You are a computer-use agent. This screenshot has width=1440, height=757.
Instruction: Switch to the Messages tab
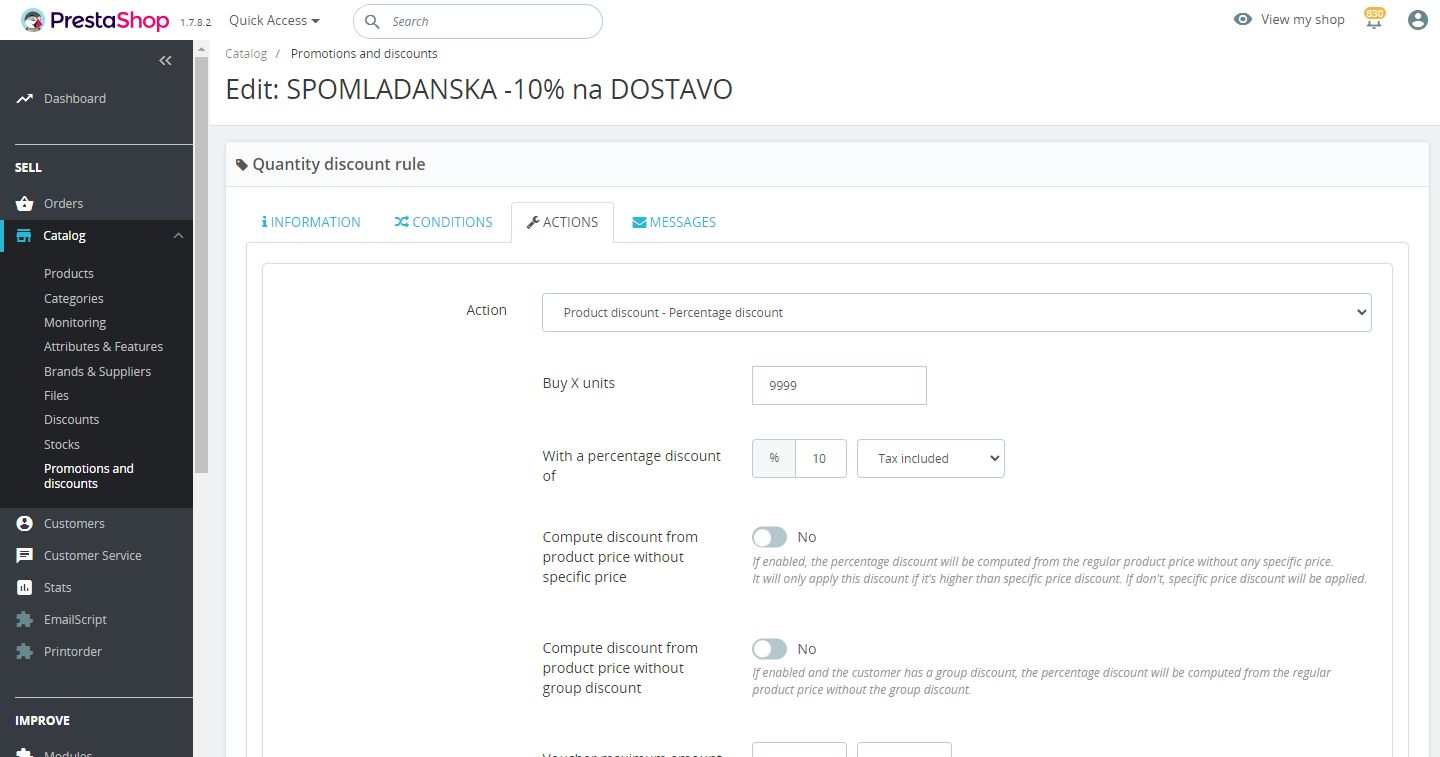click(674, 222)
